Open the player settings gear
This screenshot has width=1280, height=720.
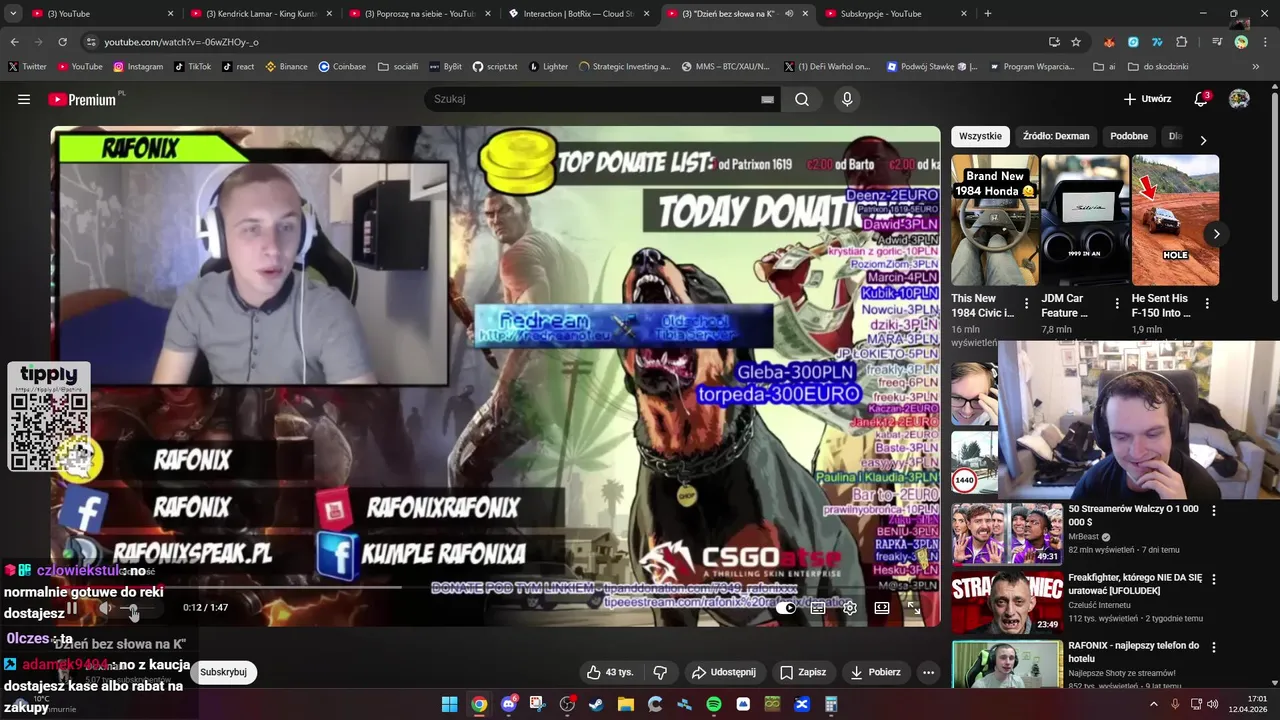pos(850,607)
